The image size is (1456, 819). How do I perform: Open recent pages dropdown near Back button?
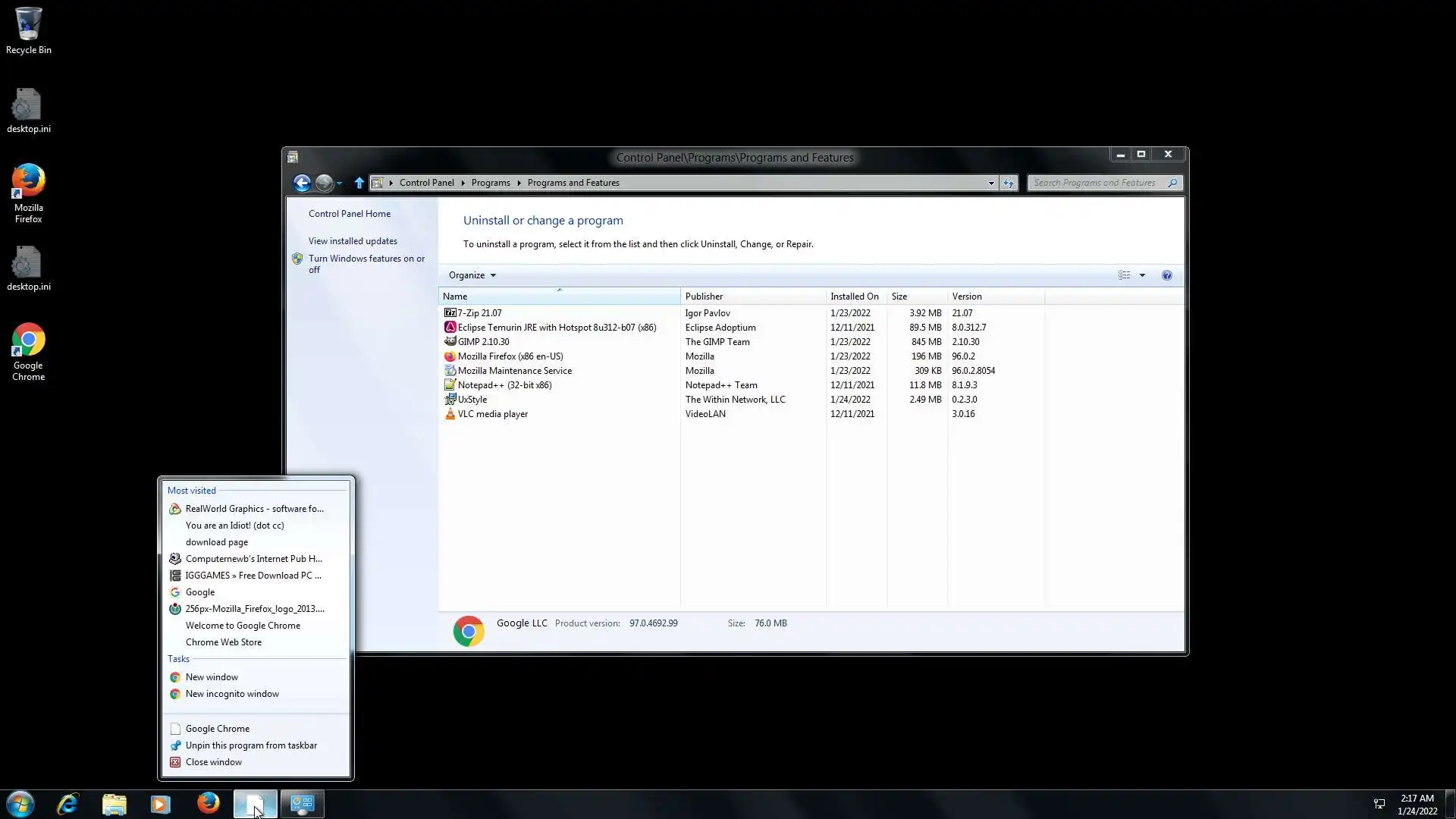[x=339, y=184]
